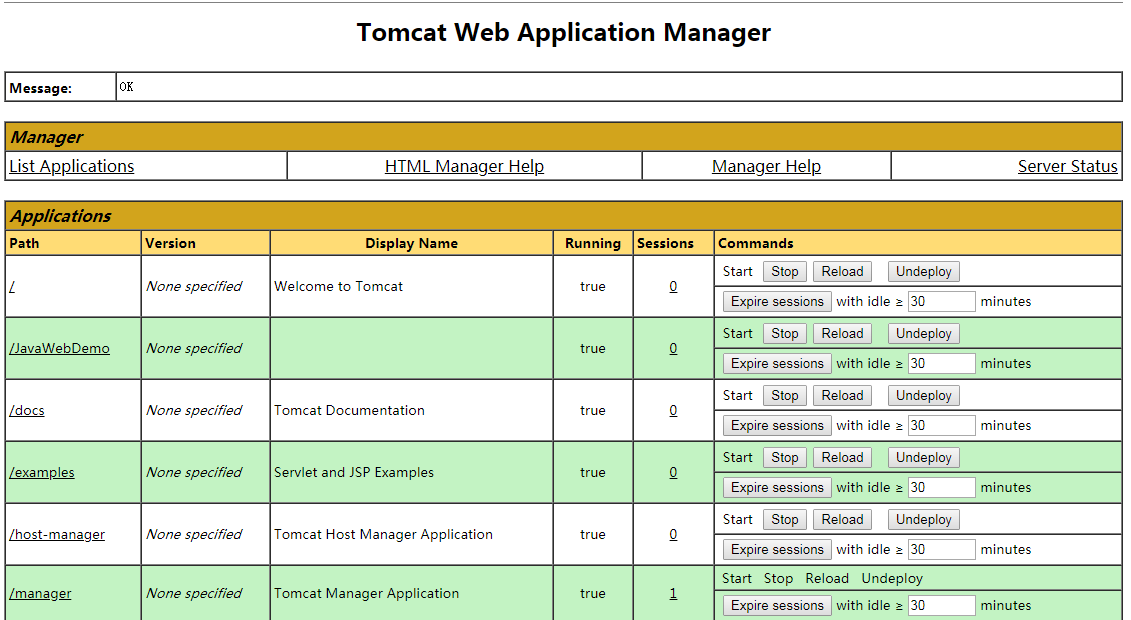Image resolution: width=1131 pixels, height=620 pixels.
Task: Click the sessions count for root / app
Action: tap(673, 286)
